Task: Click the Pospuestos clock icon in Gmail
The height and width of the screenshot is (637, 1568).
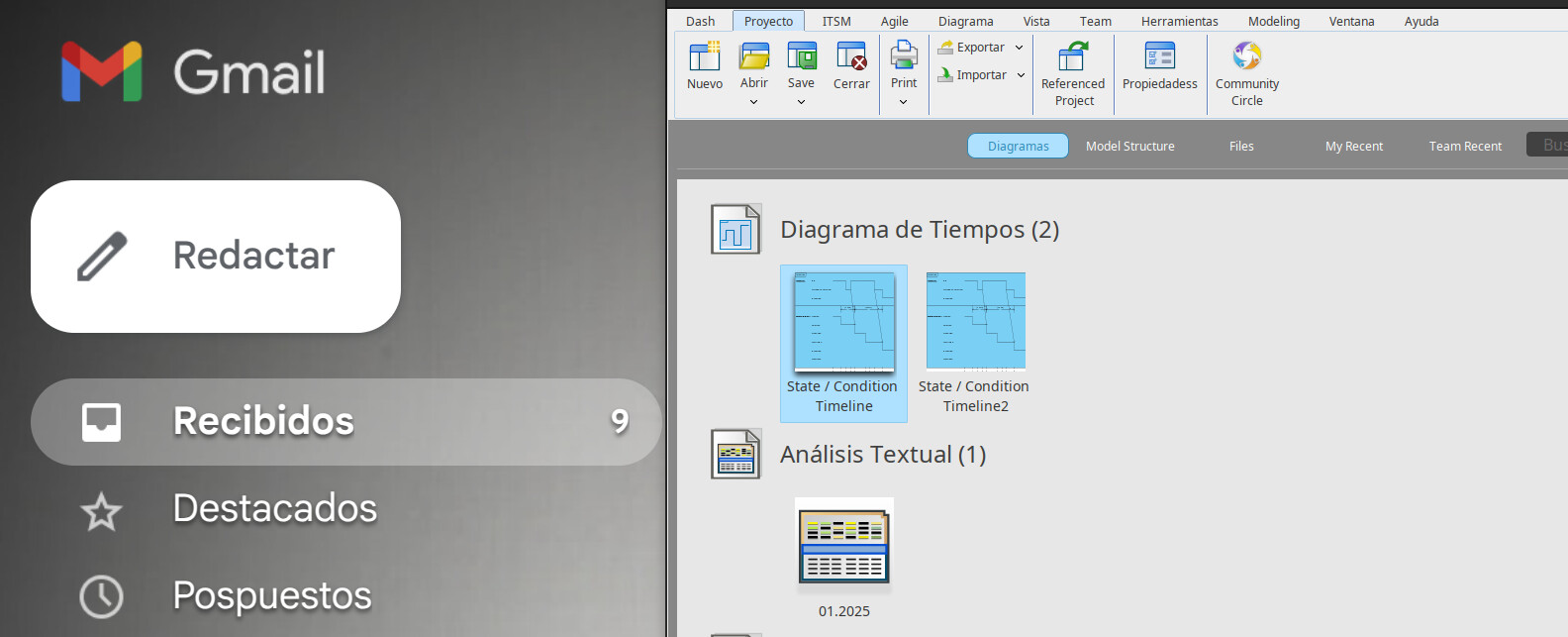Action: pyautogui.click(x=101, y=596)
